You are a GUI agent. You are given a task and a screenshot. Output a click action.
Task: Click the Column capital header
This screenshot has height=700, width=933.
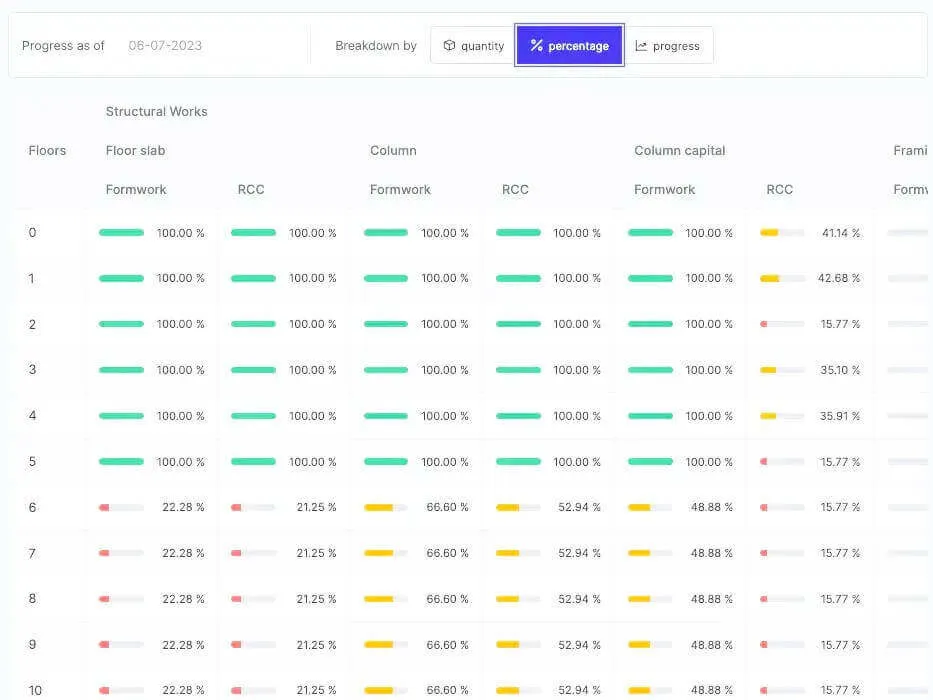click(679, 151)
